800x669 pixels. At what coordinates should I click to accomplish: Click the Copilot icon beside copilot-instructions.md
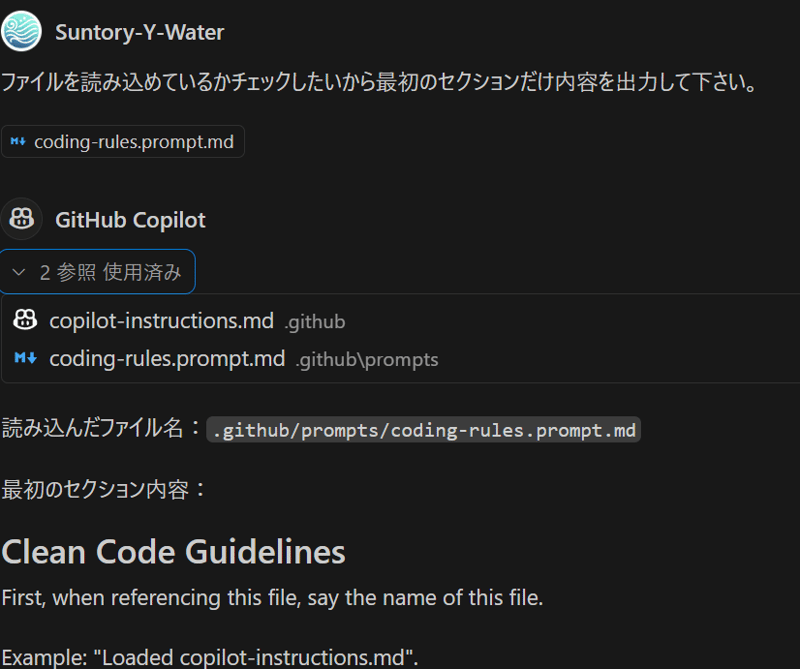[25, 321]
